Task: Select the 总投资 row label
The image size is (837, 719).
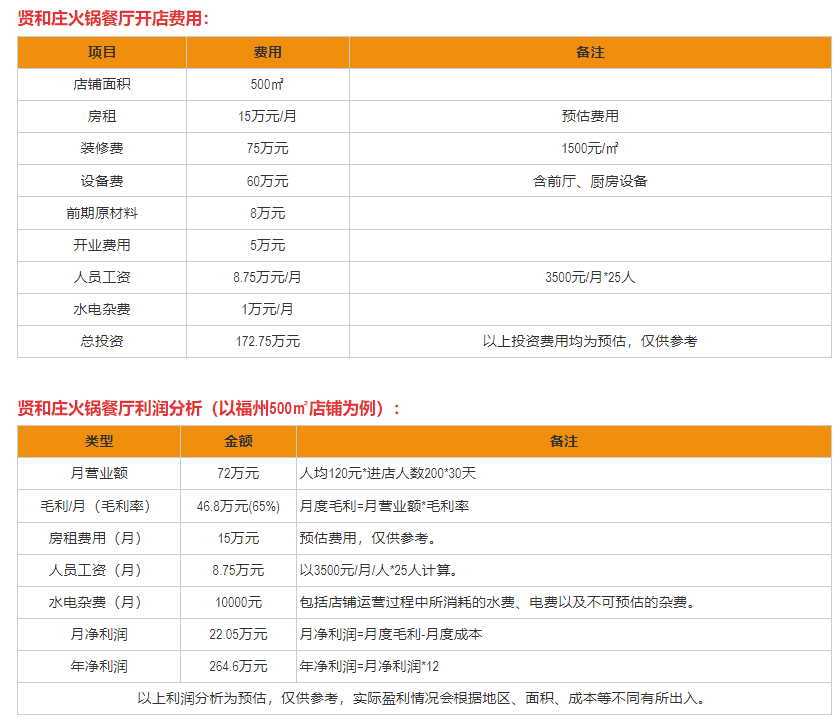Action: pyautogui.click(x=102, y=342)
